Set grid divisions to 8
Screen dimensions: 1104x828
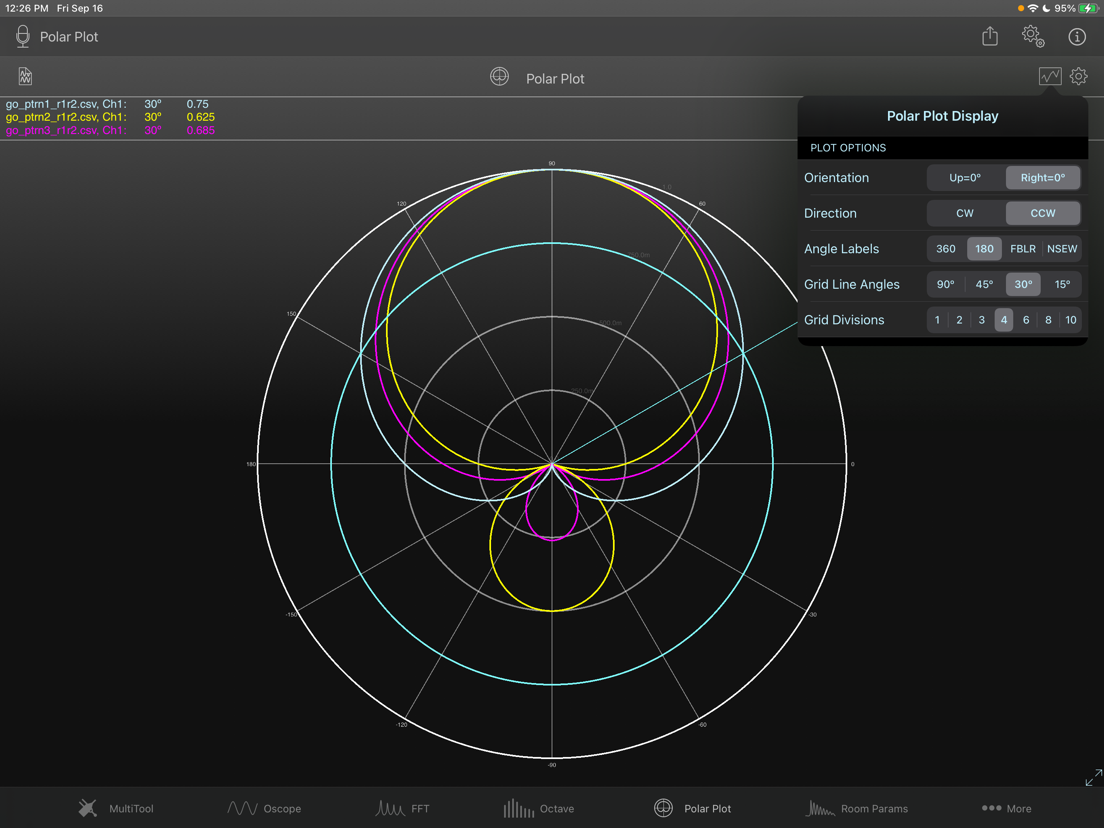point(1048,320)
